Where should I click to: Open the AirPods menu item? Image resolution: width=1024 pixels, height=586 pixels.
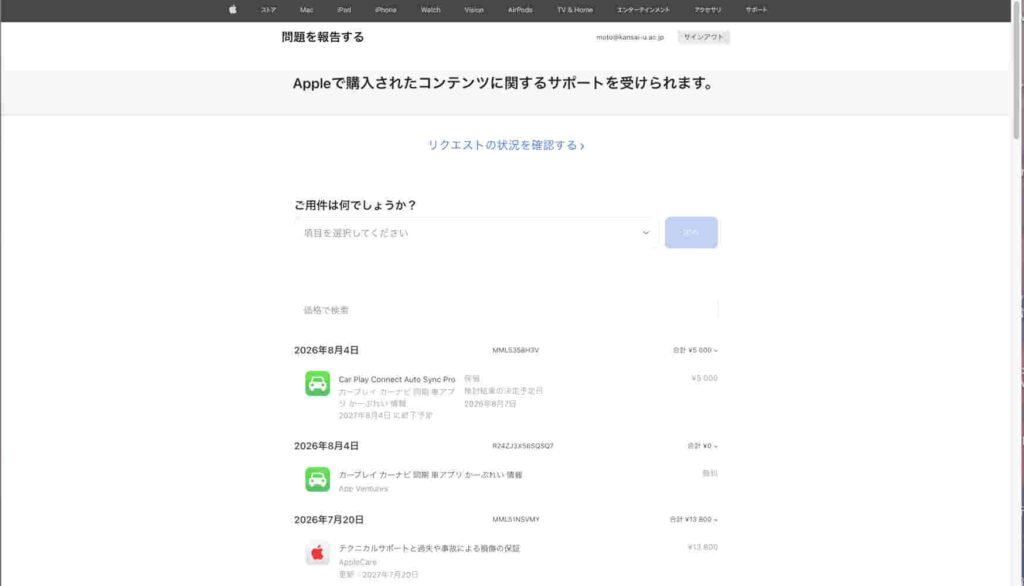(520, 10)
